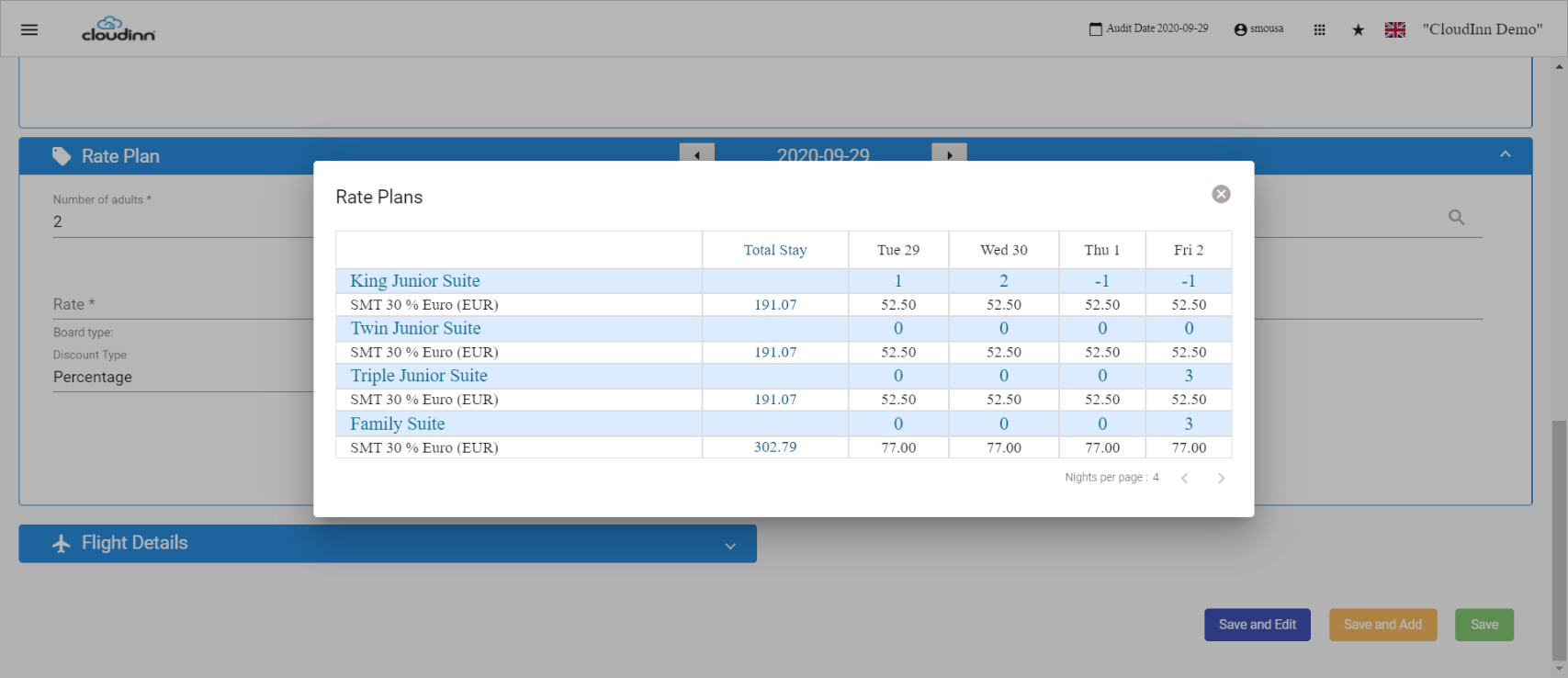Open the apps grid icon
The image size is (1568, 678).
click(1319, 29)
